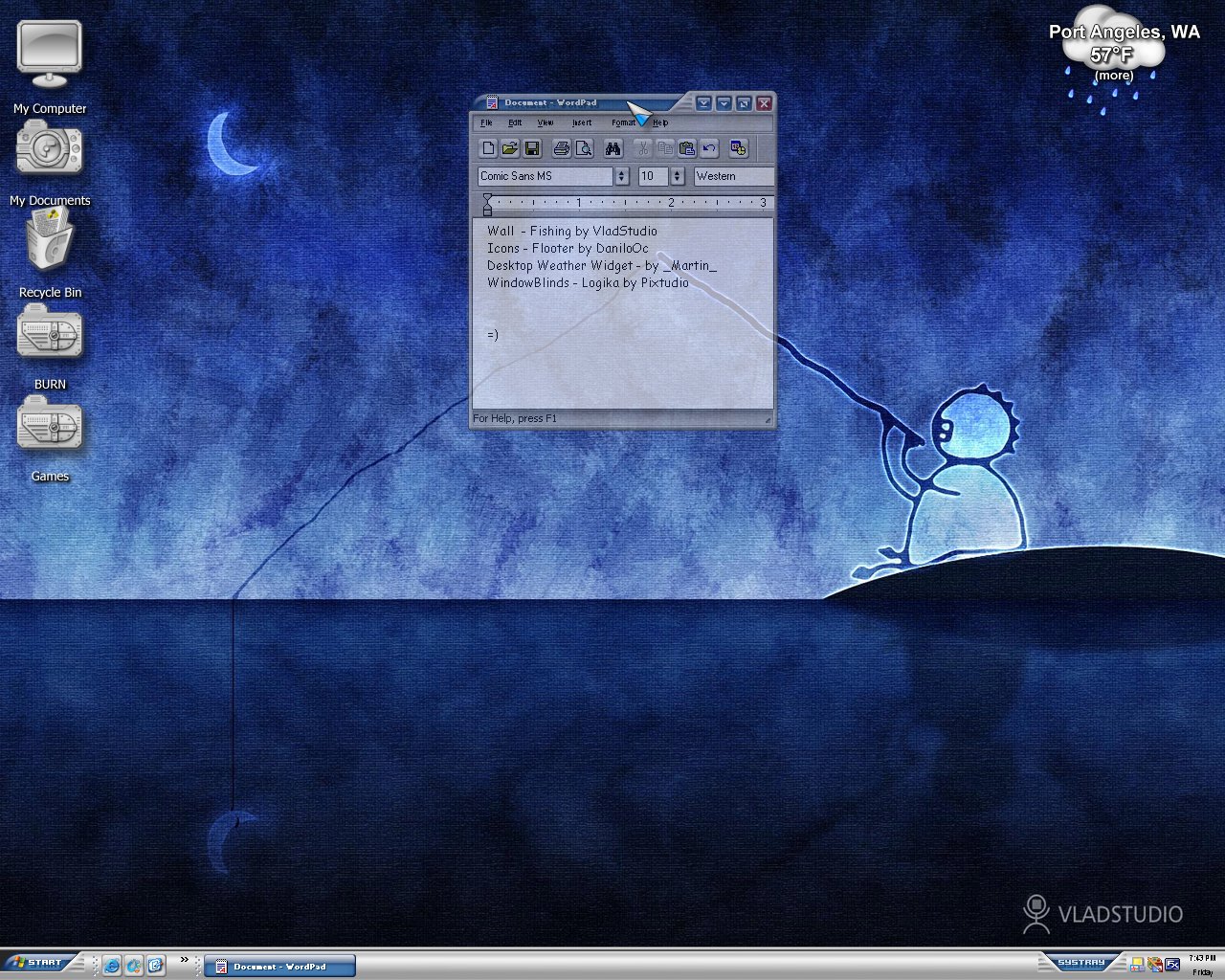Click the roll-up window button in the title bar
Screen dimensions: 1225x980
703,103
